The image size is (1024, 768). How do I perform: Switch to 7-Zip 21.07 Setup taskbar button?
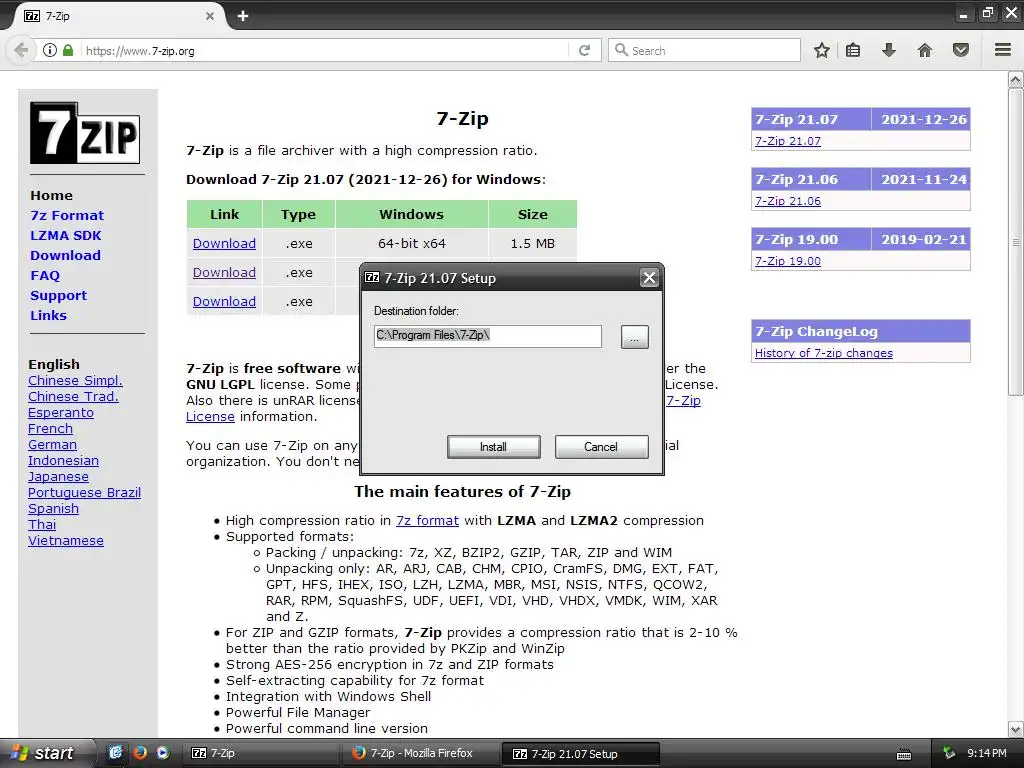[581, 754]
